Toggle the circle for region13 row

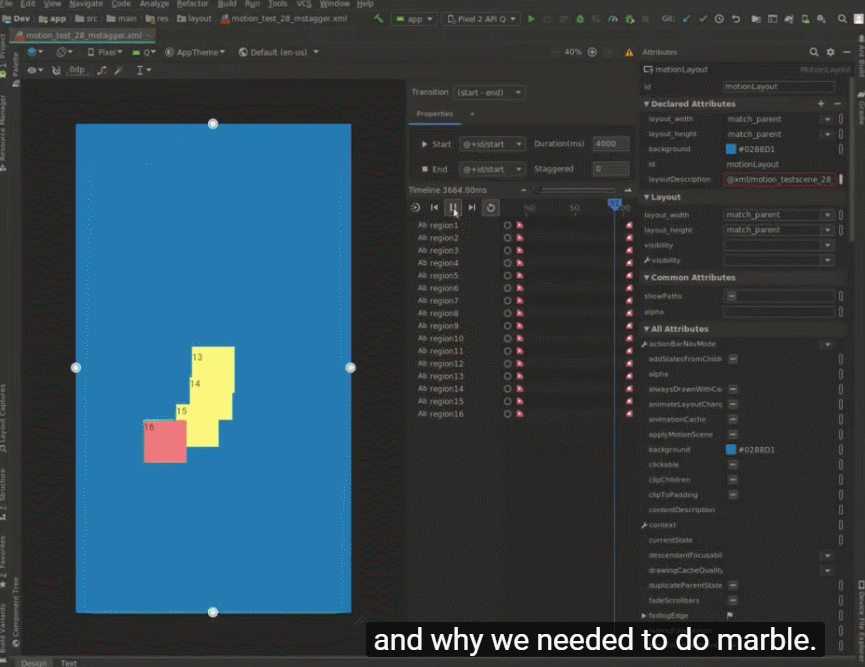(508, 376)
